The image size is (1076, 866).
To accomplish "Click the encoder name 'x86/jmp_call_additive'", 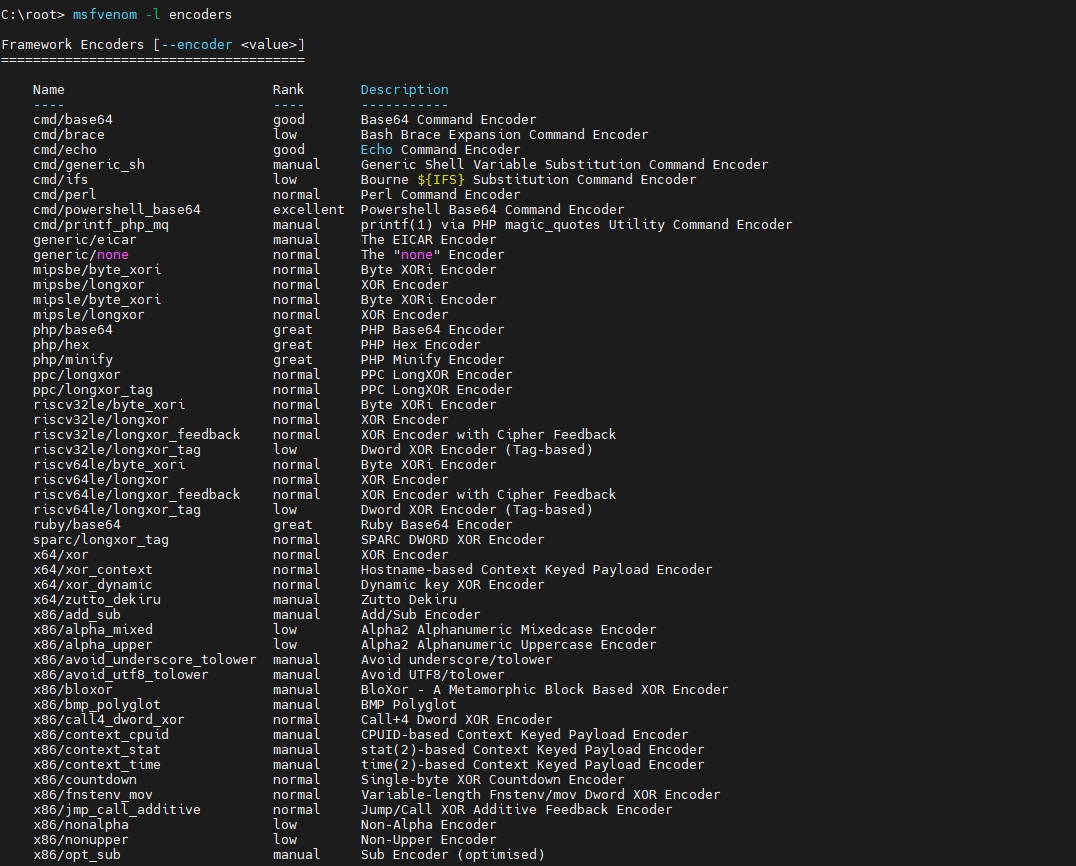I will 117,810.
